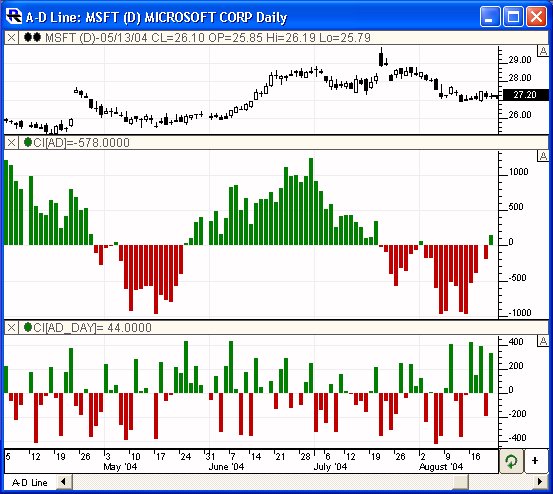This screenshot has width=553, height=494.
Task: Minimize the chart window
Action: [490, 16]
